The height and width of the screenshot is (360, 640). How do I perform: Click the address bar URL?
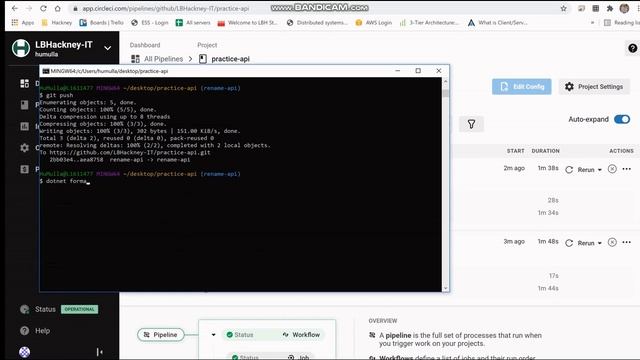(166, 8)
